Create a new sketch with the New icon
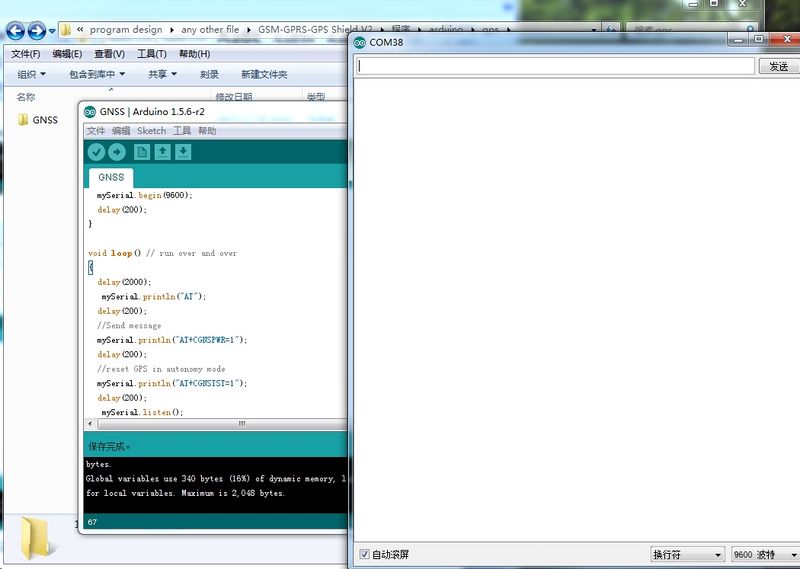 click(x=142, y=152)
